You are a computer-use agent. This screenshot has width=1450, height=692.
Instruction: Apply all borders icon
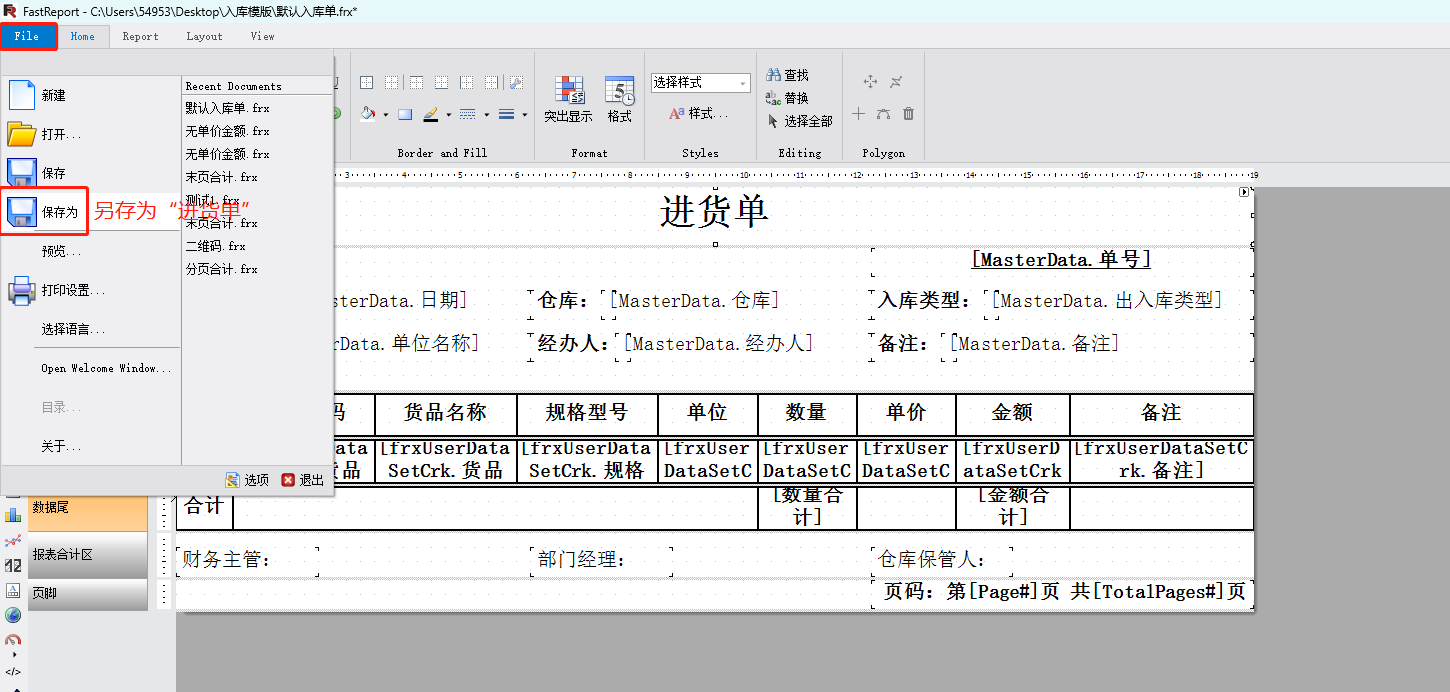tap(366, 82)
